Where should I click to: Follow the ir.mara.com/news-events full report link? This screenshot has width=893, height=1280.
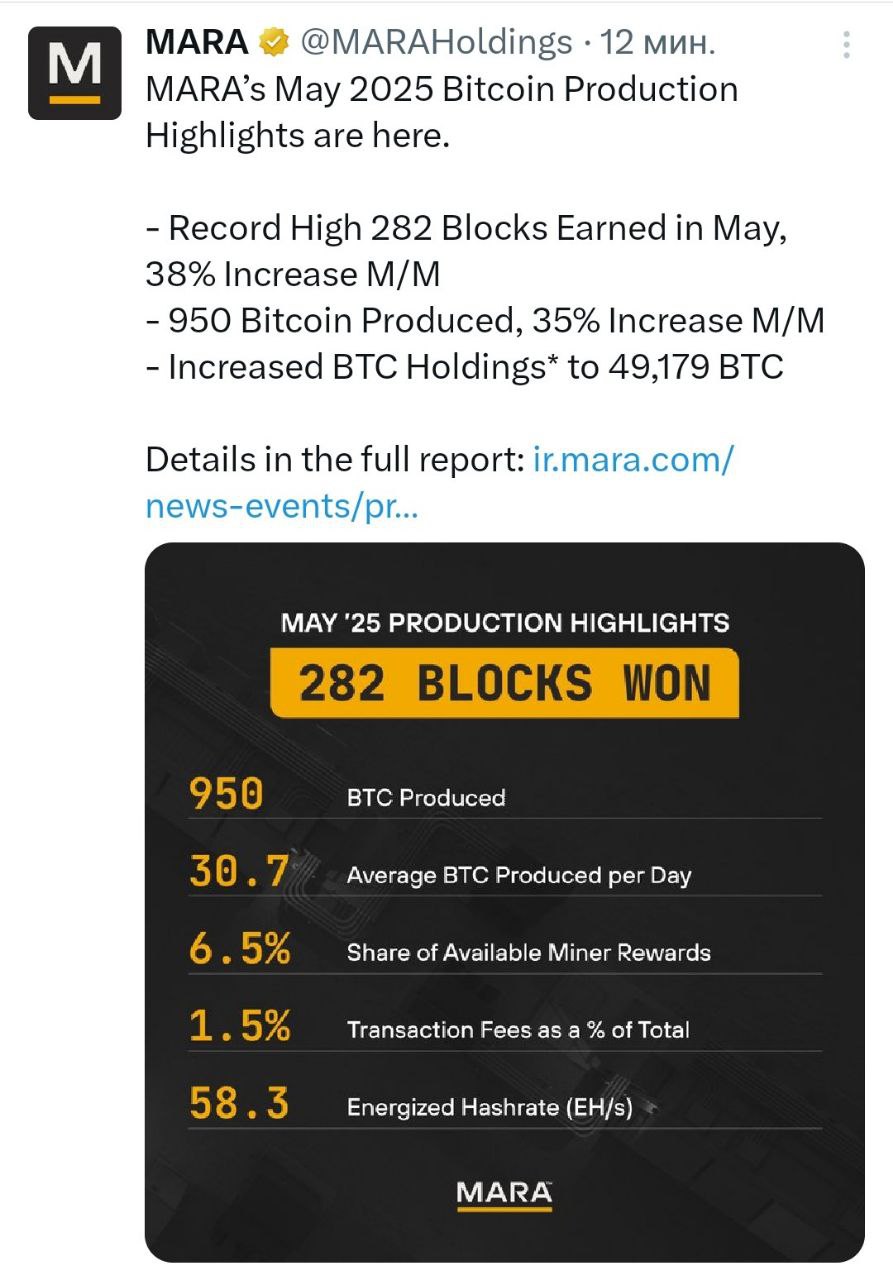(x=440, y=483)
